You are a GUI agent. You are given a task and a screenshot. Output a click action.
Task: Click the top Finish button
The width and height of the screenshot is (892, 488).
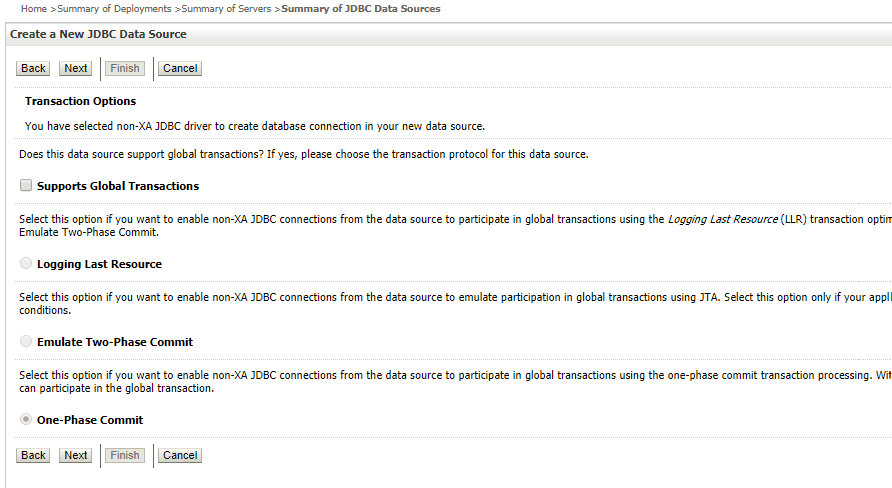click(x=125, y=69)
